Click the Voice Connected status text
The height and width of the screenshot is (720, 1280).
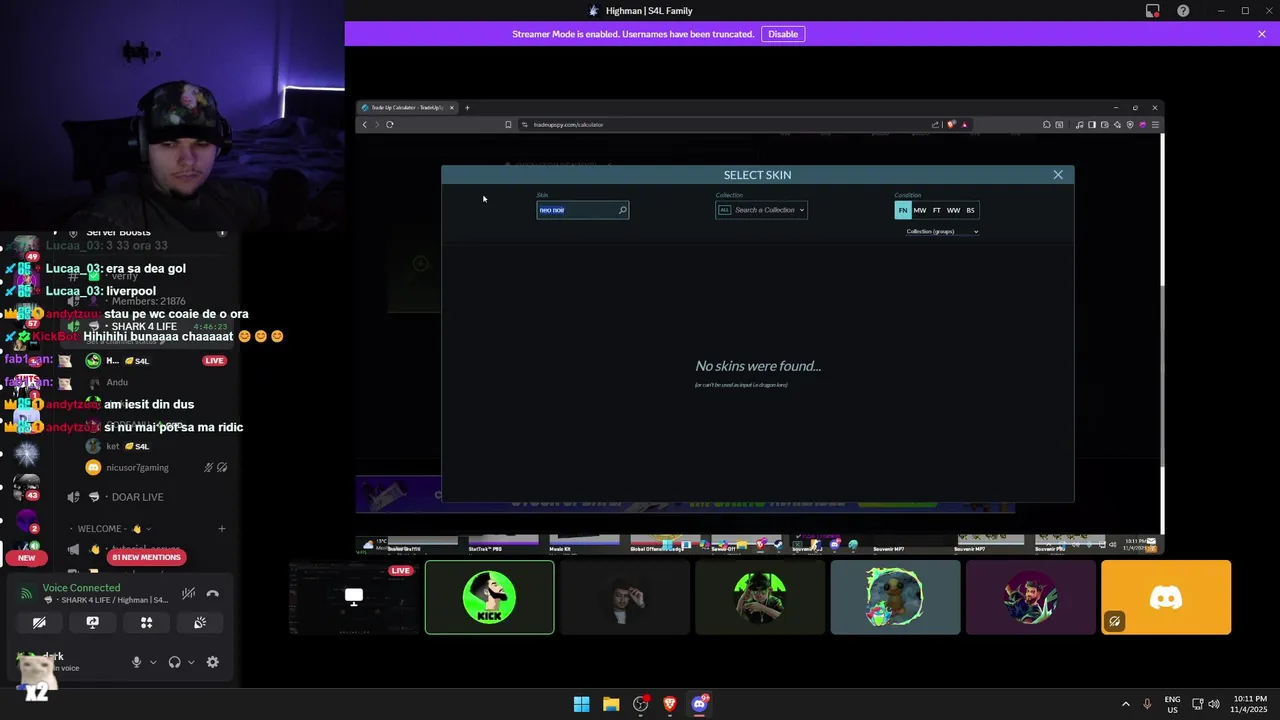pyautogui.click(x=81, y=588)
